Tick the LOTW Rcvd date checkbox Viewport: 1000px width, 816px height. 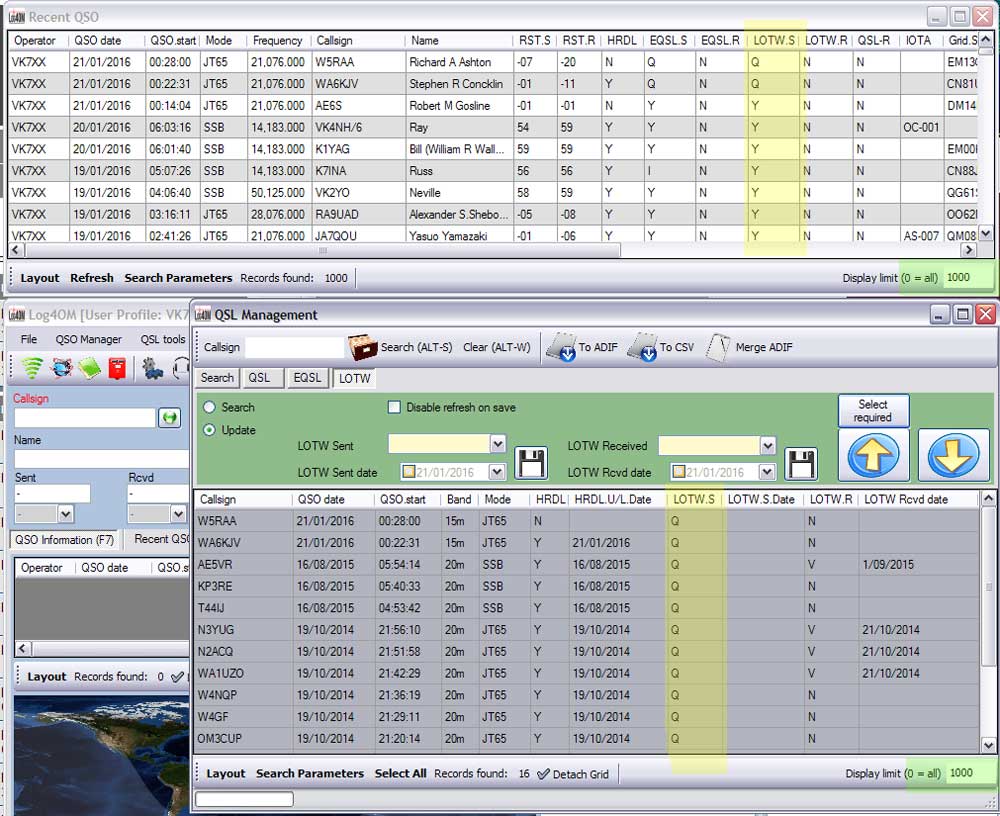tap(679, 472)
